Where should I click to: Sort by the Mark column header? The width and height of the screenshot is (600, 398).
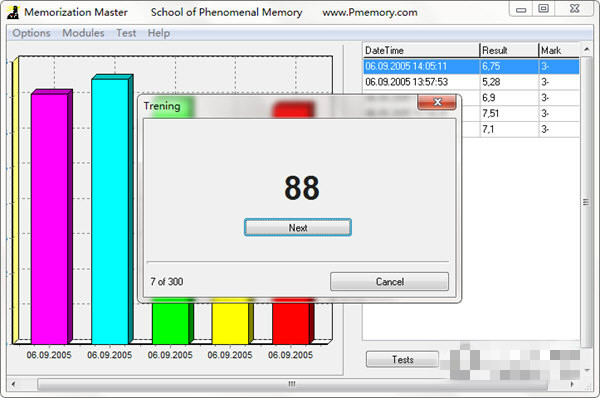[x=559, y=51]
